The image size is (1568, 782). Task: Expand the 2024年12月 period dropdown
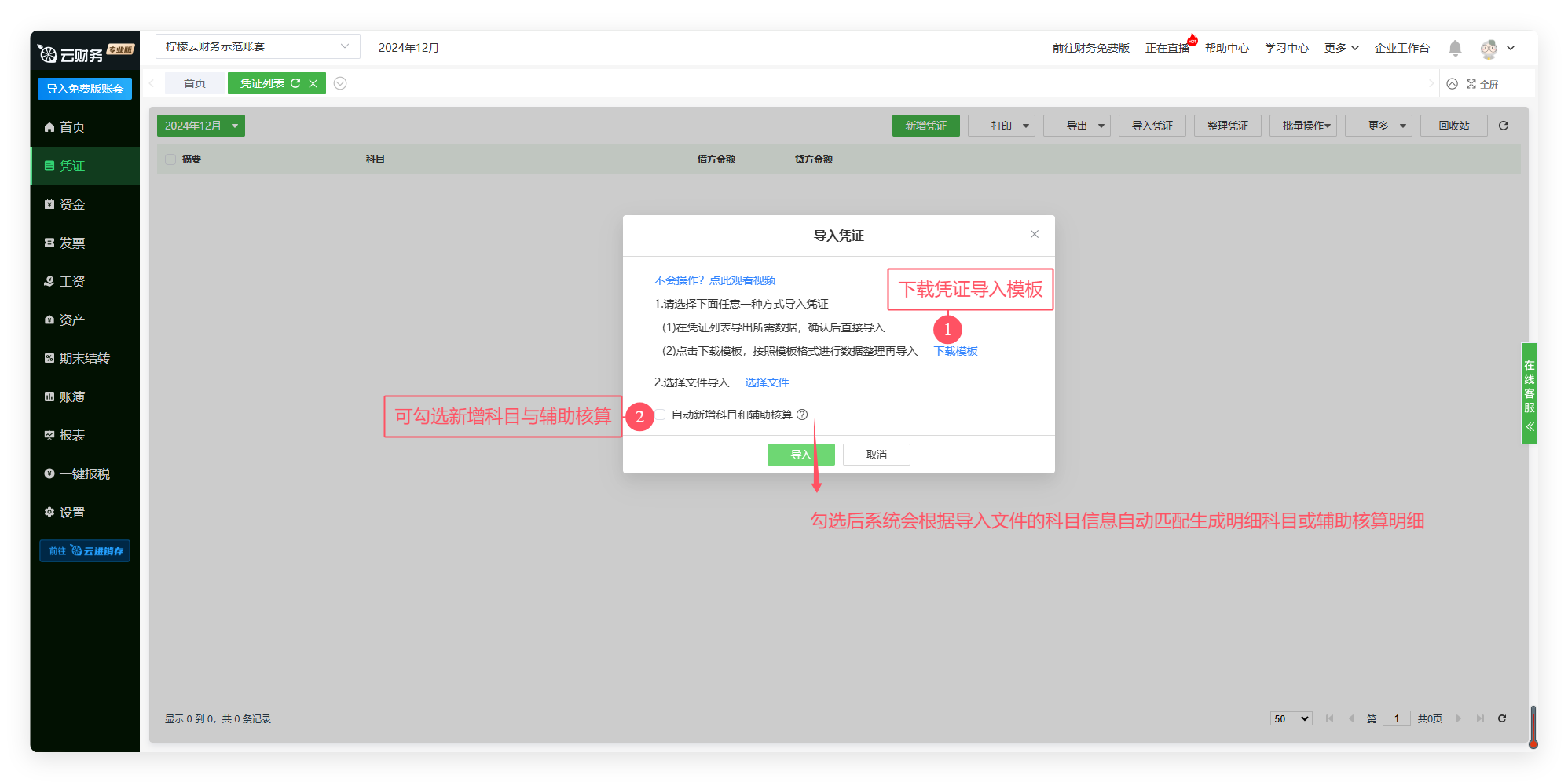pyautogui.click(x=201, y=126)
